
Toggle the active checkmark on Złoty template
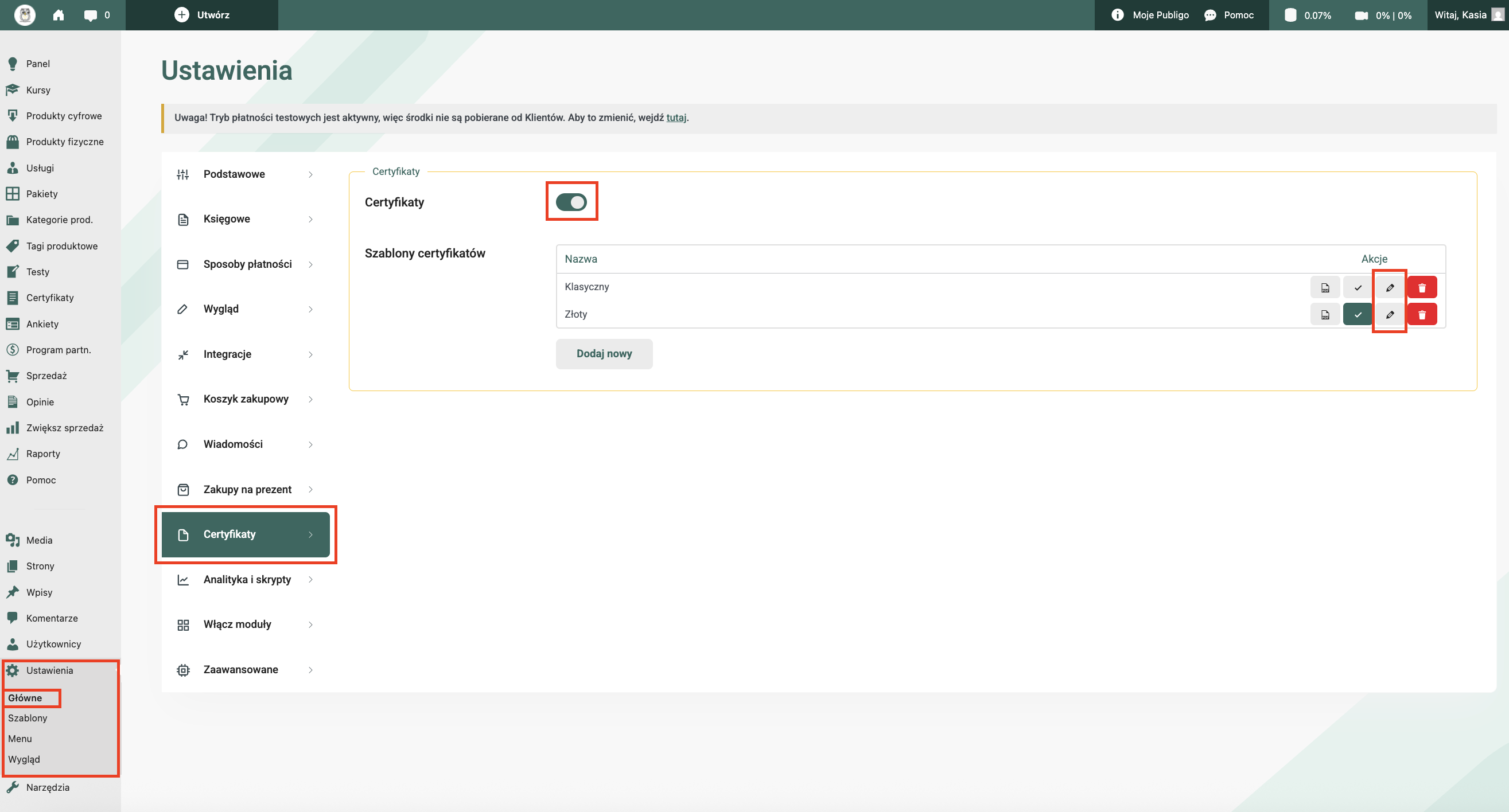(x=1358, y=315)
